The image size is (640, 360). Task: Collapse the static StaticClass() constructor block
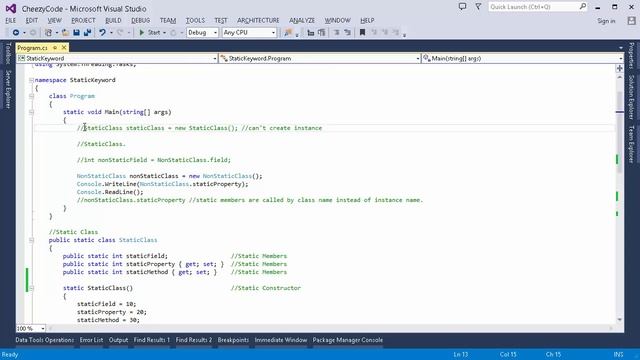tap(31, 288)
